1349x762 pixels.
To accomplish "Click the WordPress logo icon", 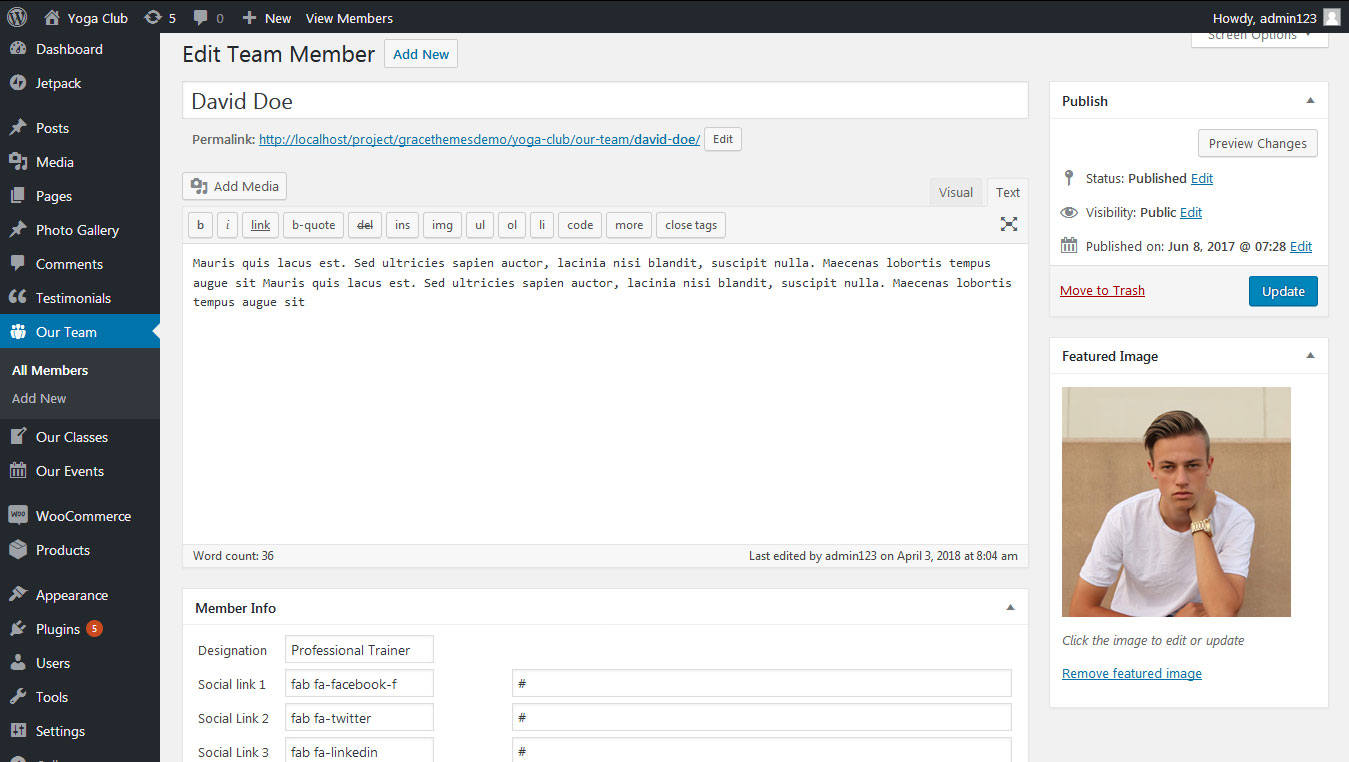I will click(17, 17).
